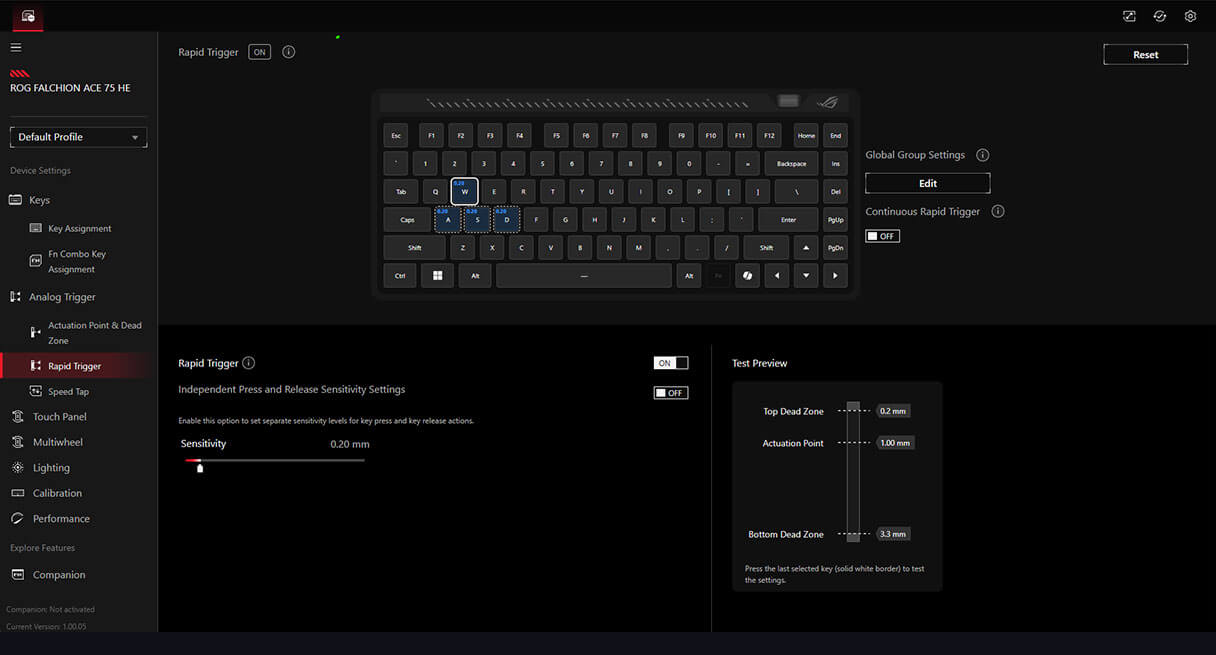Click the device tab icon at top left
Image resolution: width=1216 pixels, height=655 pixels.
point(28,16)
